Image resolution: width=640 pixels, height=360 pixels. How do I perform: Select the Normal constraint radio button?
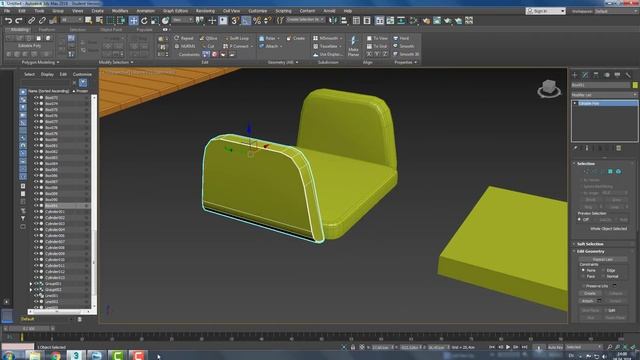[x=603, y=276]
